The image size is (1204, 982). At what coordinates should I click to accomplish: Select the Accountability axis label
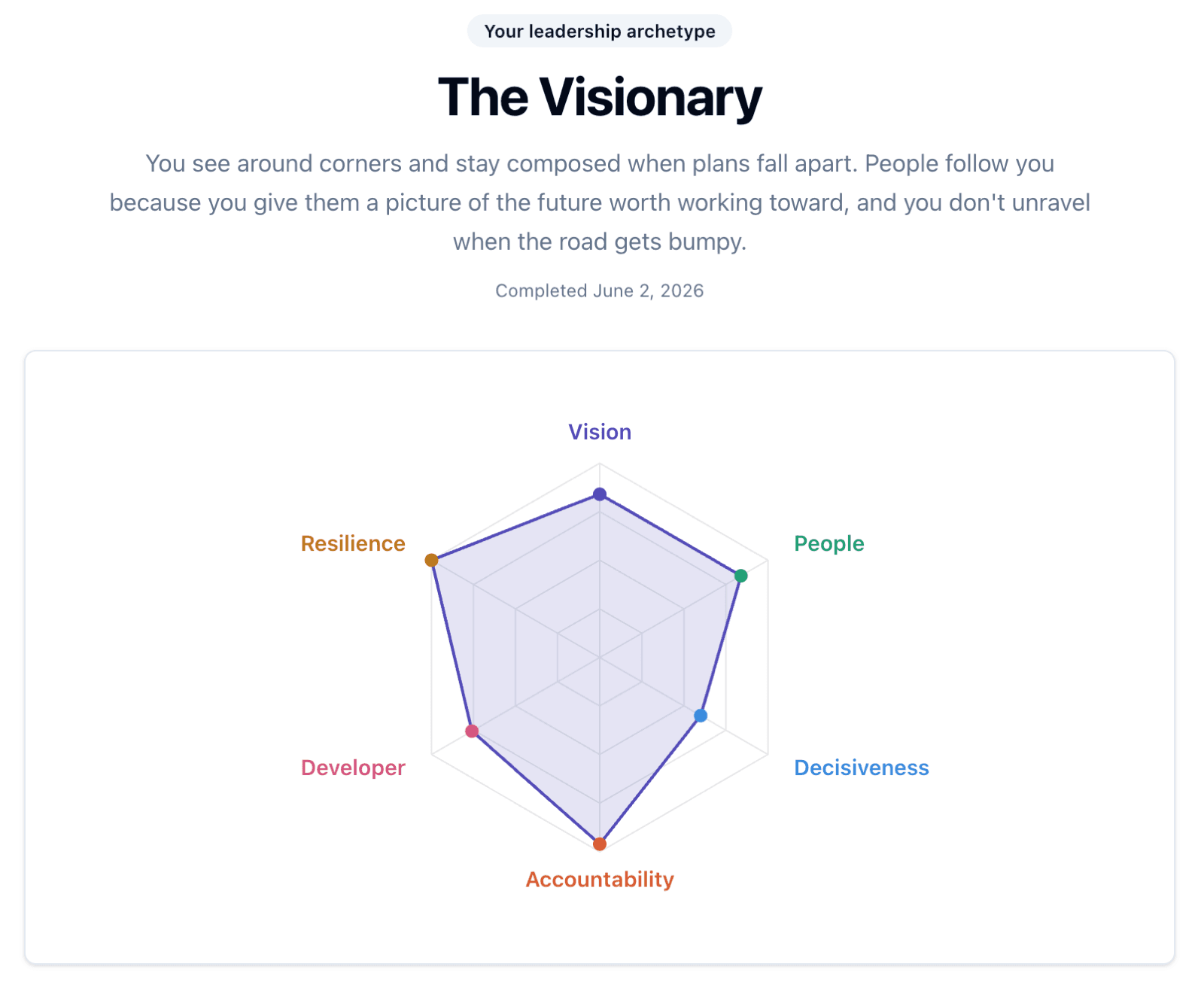pyautogui.click(x=600, y=880)
